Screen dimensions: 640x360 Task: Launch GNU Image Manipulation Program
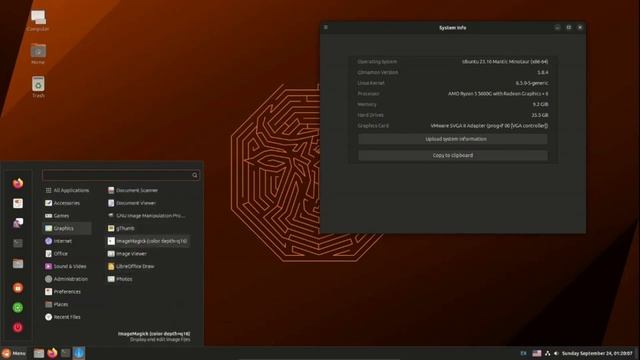tap(148, 216)
